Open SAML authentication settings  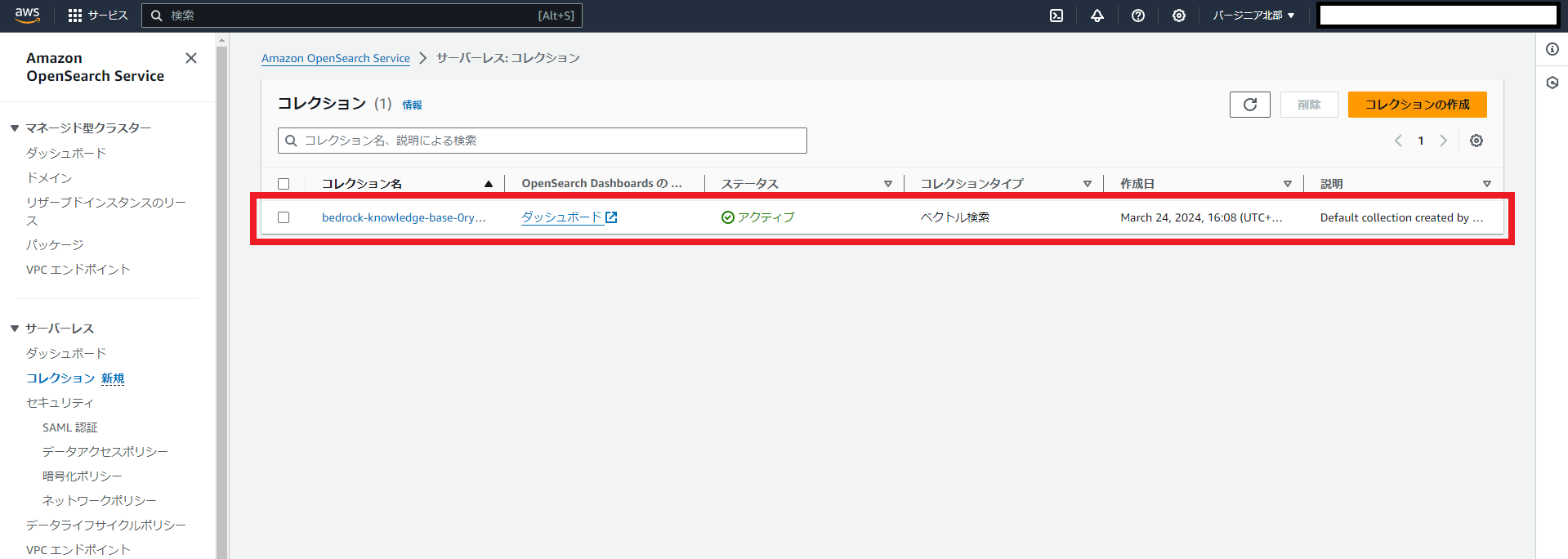(x=70, y=427)
